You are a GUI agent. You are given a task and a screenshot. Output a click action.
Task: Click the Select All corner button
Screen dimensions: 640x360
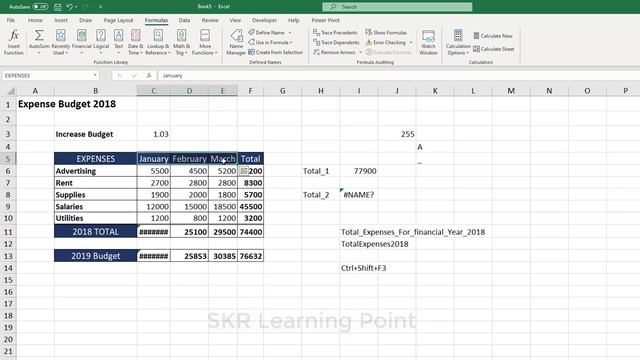(11, 91)
